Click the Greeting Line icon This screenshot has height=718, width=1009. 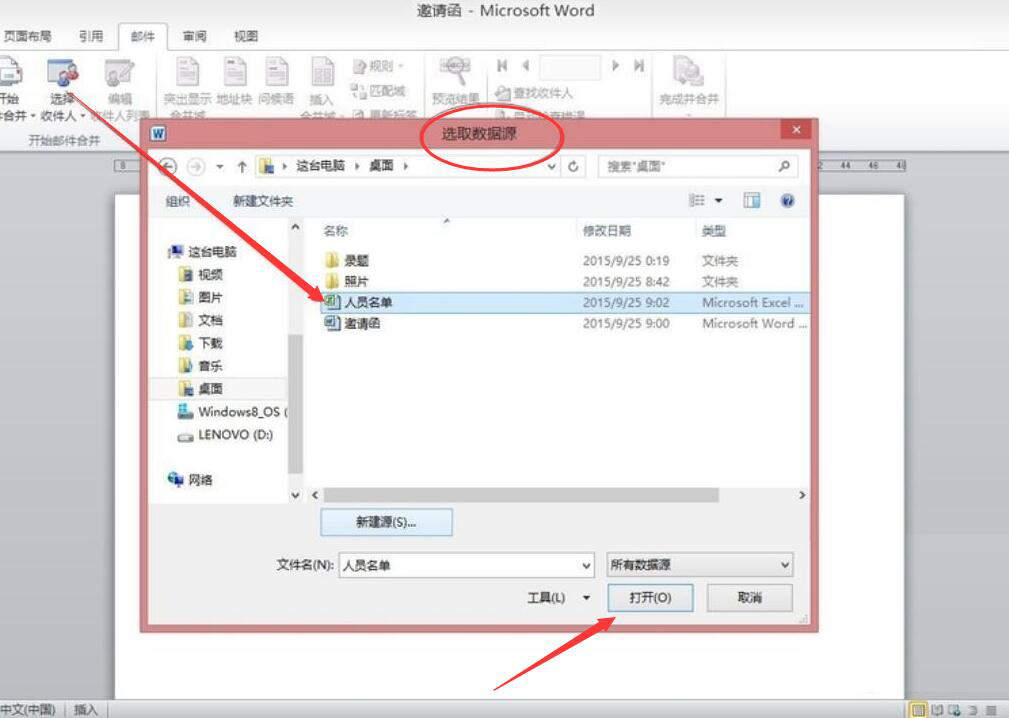click(277, 72)
